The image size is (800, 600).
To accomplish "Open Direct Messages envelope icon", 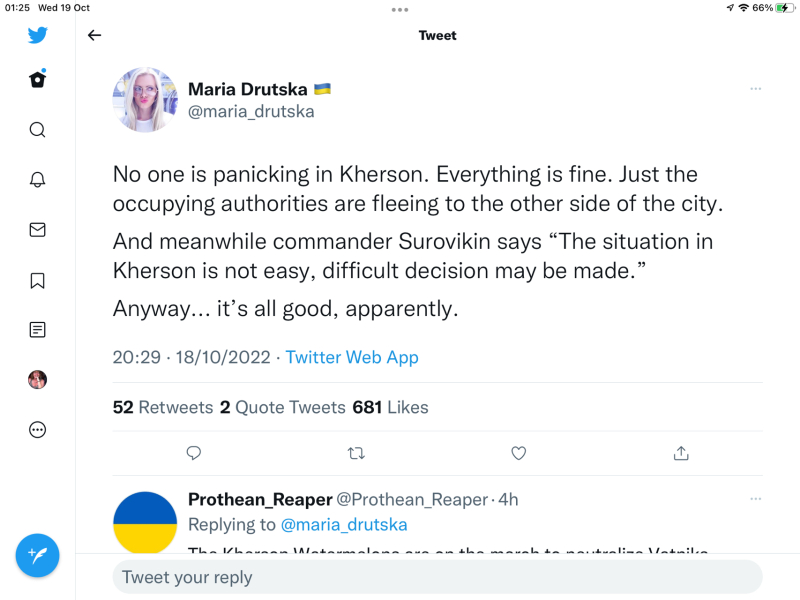I will (37, 230).
